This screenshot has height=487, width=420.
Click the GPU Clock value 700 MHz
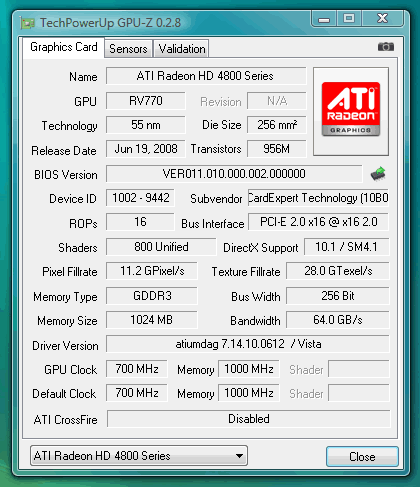[x=137, y=369]
